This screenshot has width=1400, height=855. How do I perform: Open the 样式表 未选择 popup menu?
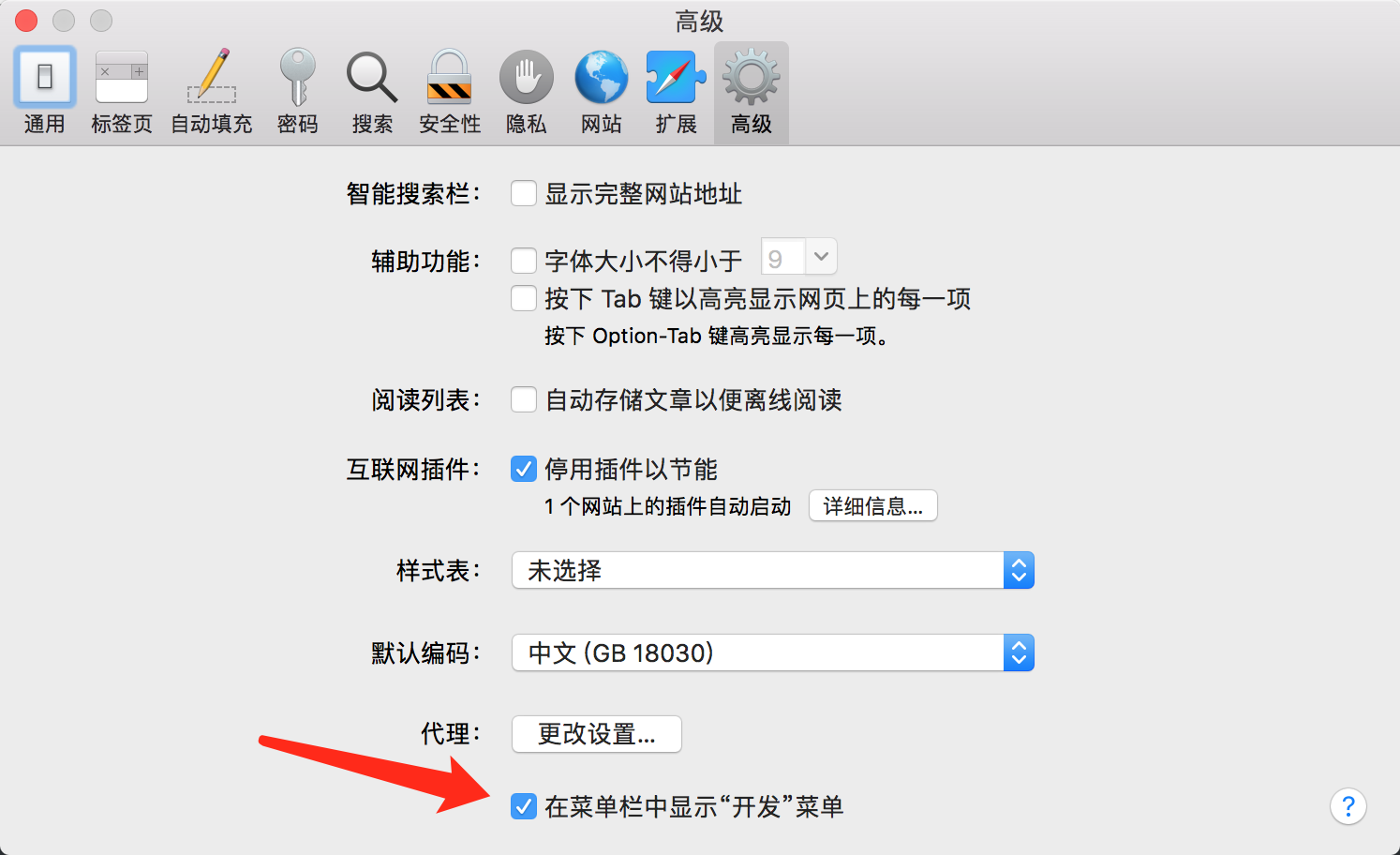coord(773,570)
